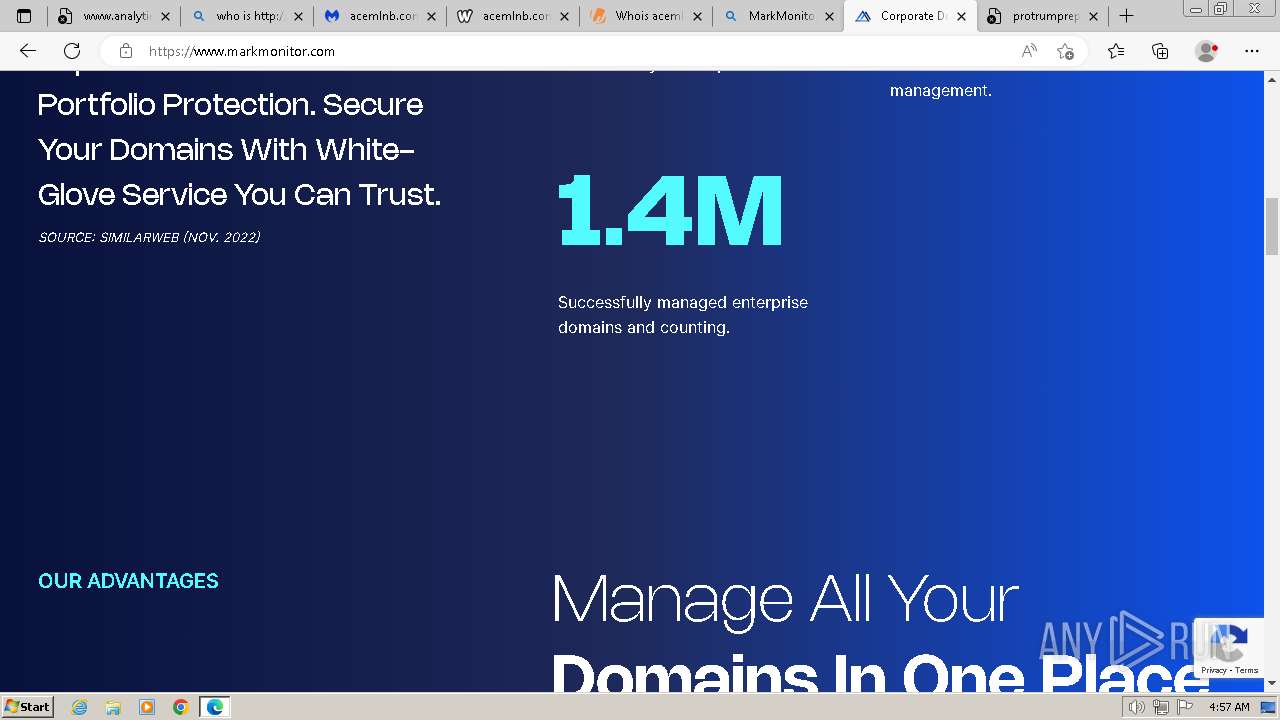Click the 'Manage All Your' headline
The width and height of the screenshot is (1280, 720).
(785, 600)
